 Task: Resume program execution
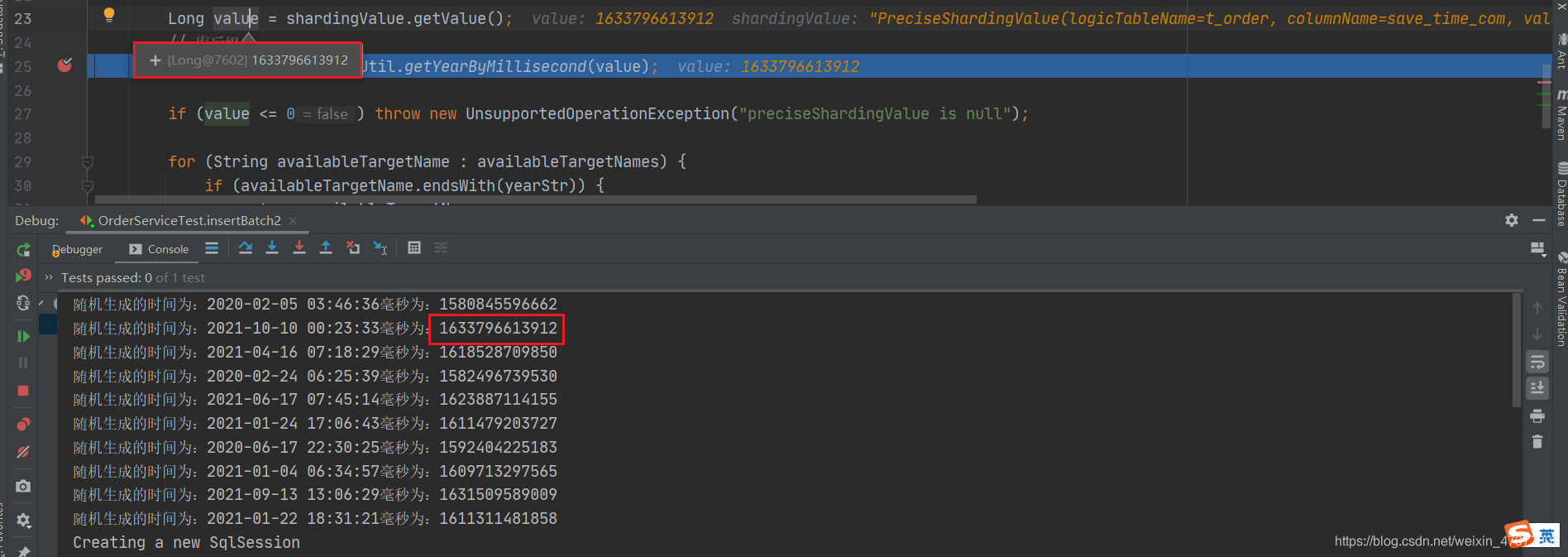click(x=23, y=336)
